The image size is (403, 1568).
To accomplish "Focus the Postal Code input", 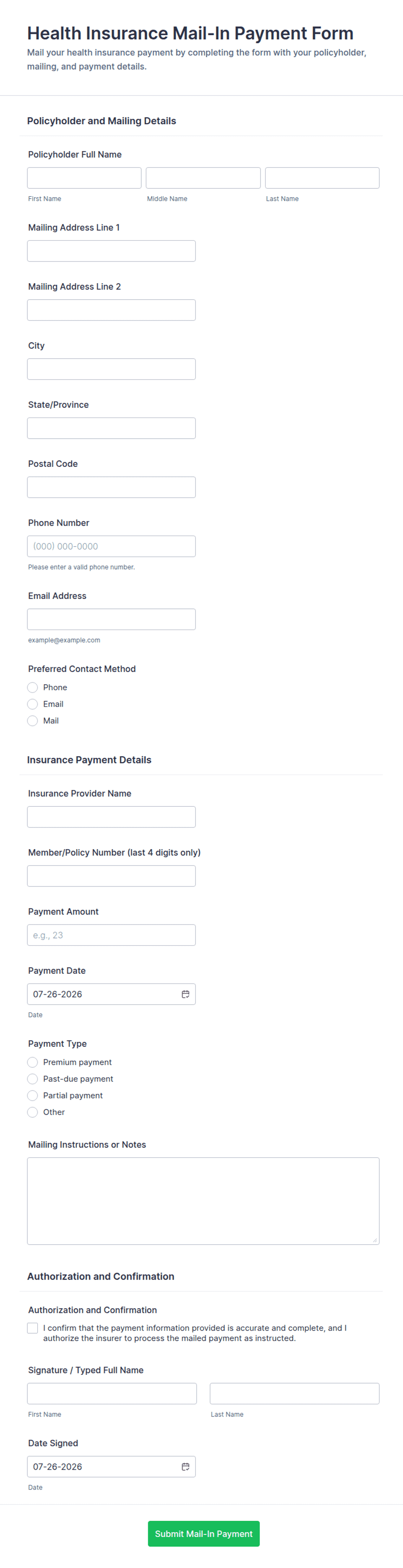I will coord(111,487).
